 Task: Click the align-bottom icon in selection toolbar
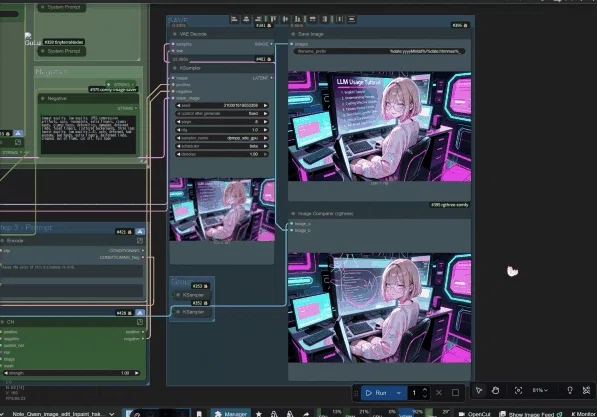pos(298,19)
